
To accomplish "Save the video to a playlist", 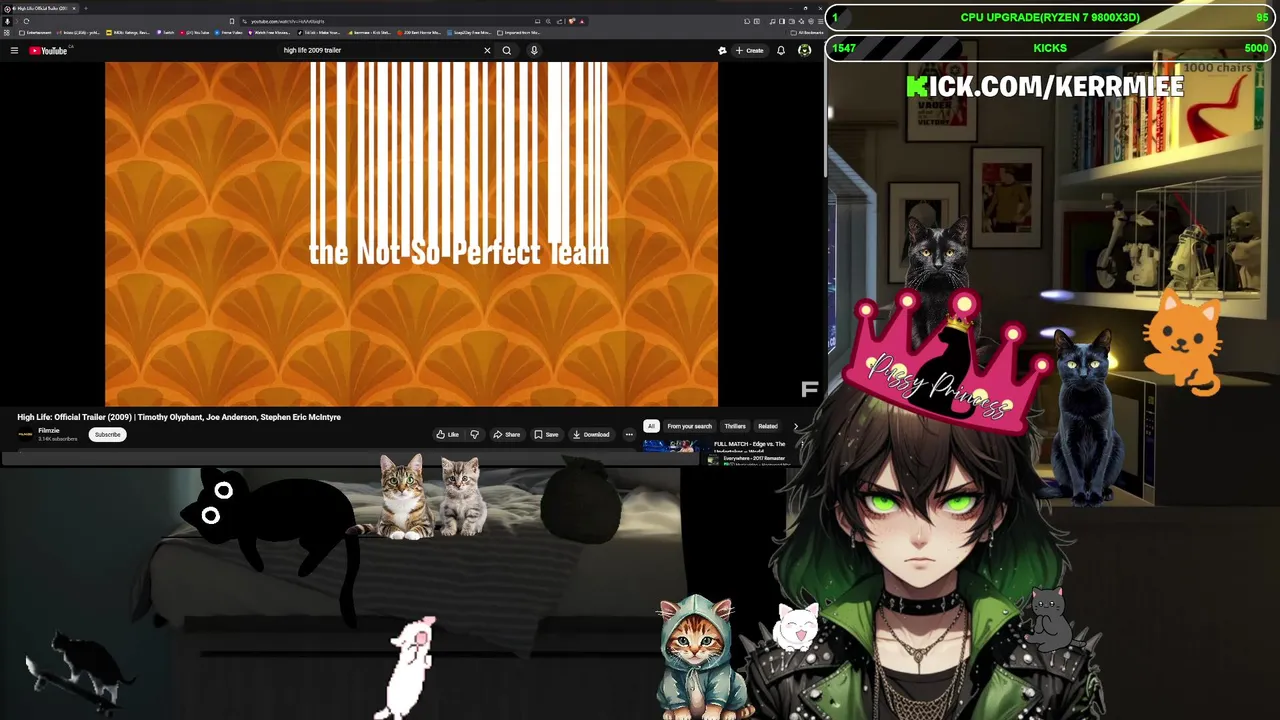I will [546, 434].
